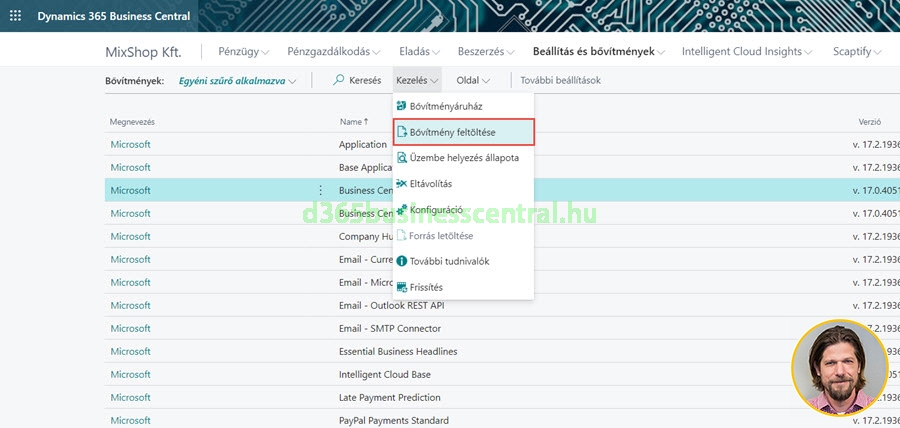Select Eltávolítás menu entry

[x=464, y=184]
